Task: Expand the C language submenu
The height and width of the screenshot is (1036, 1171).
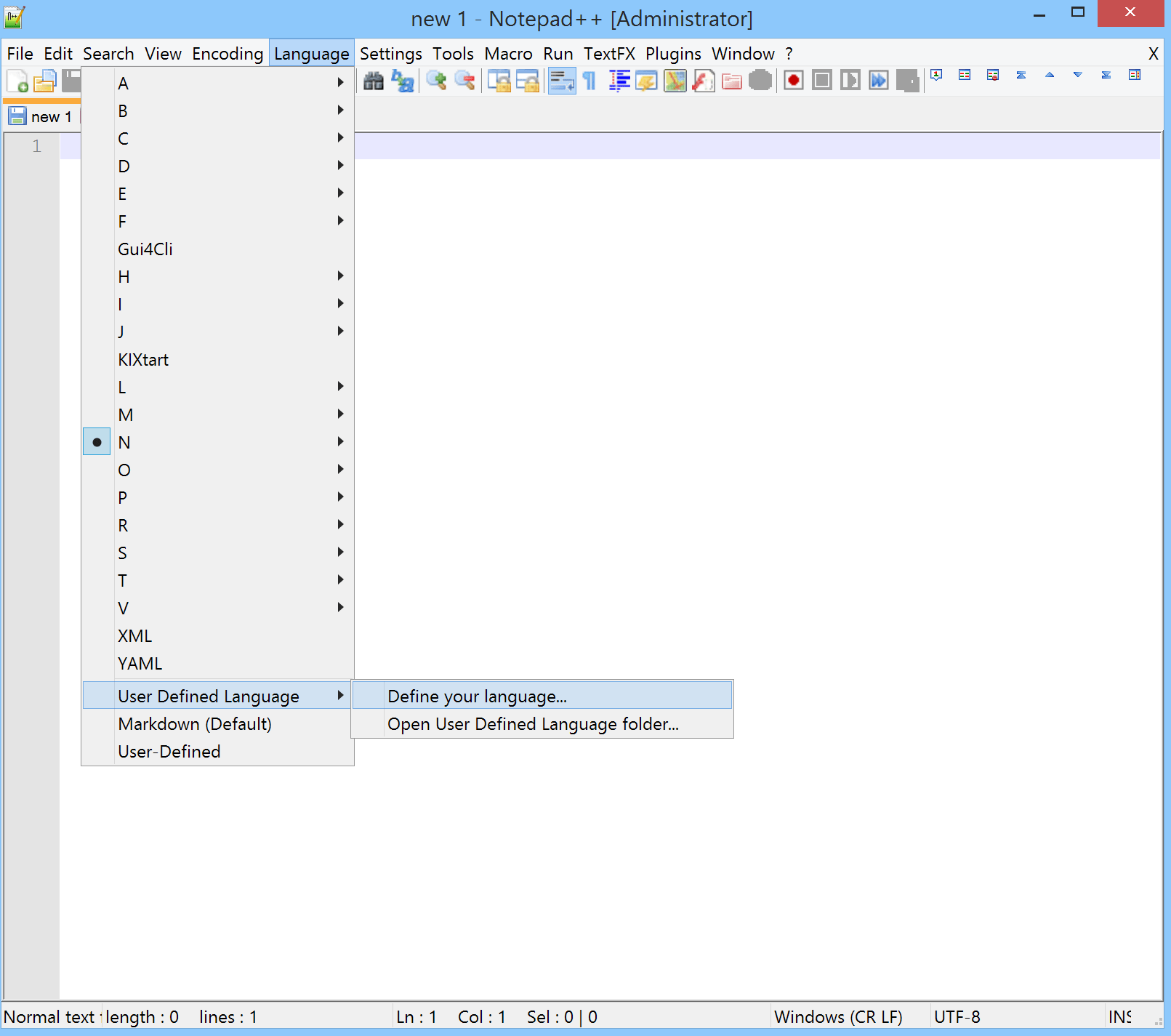Action: tap(218, 138)
